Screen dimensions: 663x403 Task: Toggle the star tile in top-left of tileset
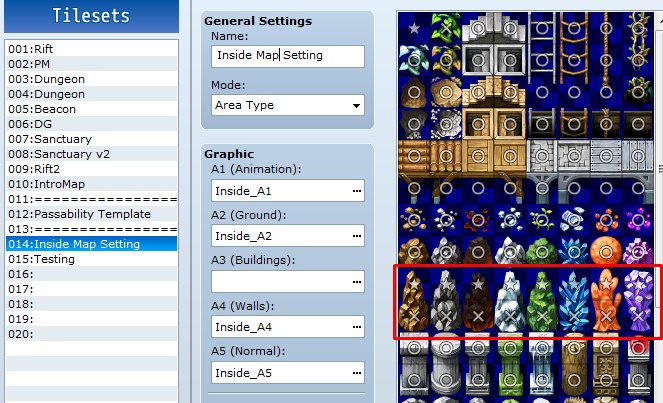[414, 28]
